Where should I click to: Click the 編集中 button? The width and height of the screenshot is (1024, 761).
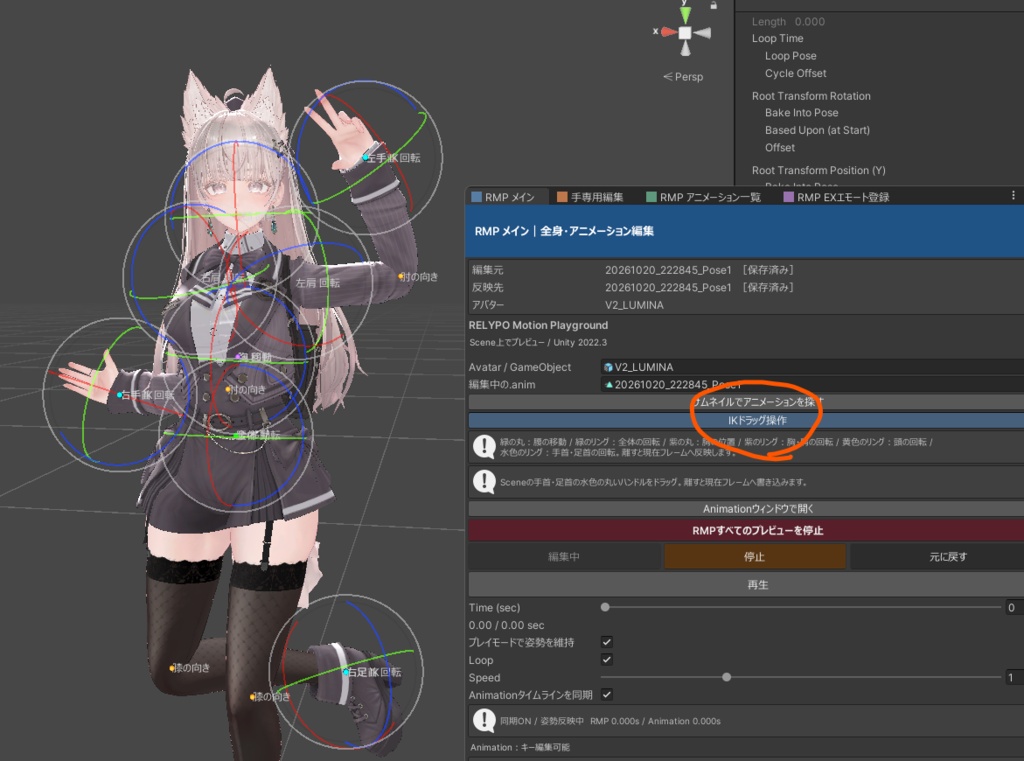[x=564, y=557]
